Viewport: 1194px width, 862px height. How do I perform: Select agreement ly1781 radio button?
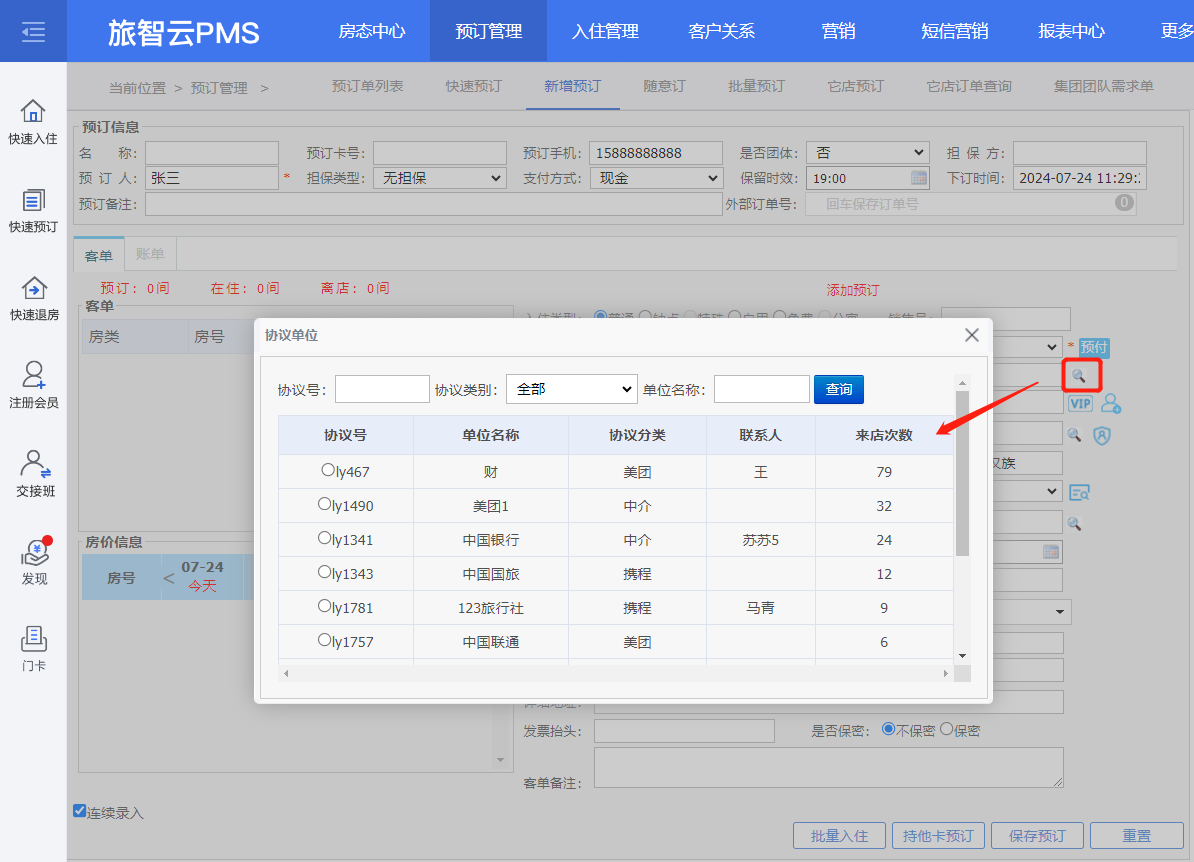(x=324, y=606)
